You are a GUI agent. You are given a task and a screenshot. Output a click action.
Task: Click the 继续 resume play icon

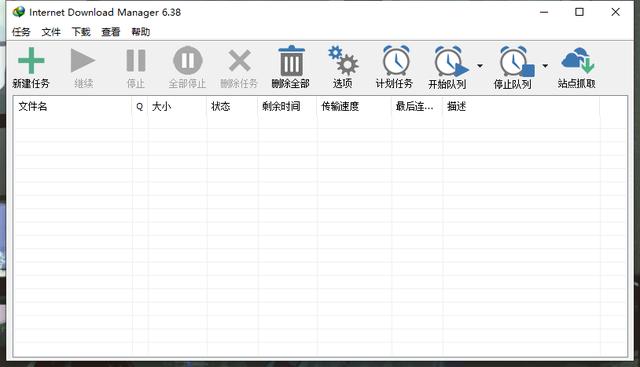[x=83, y=60]
